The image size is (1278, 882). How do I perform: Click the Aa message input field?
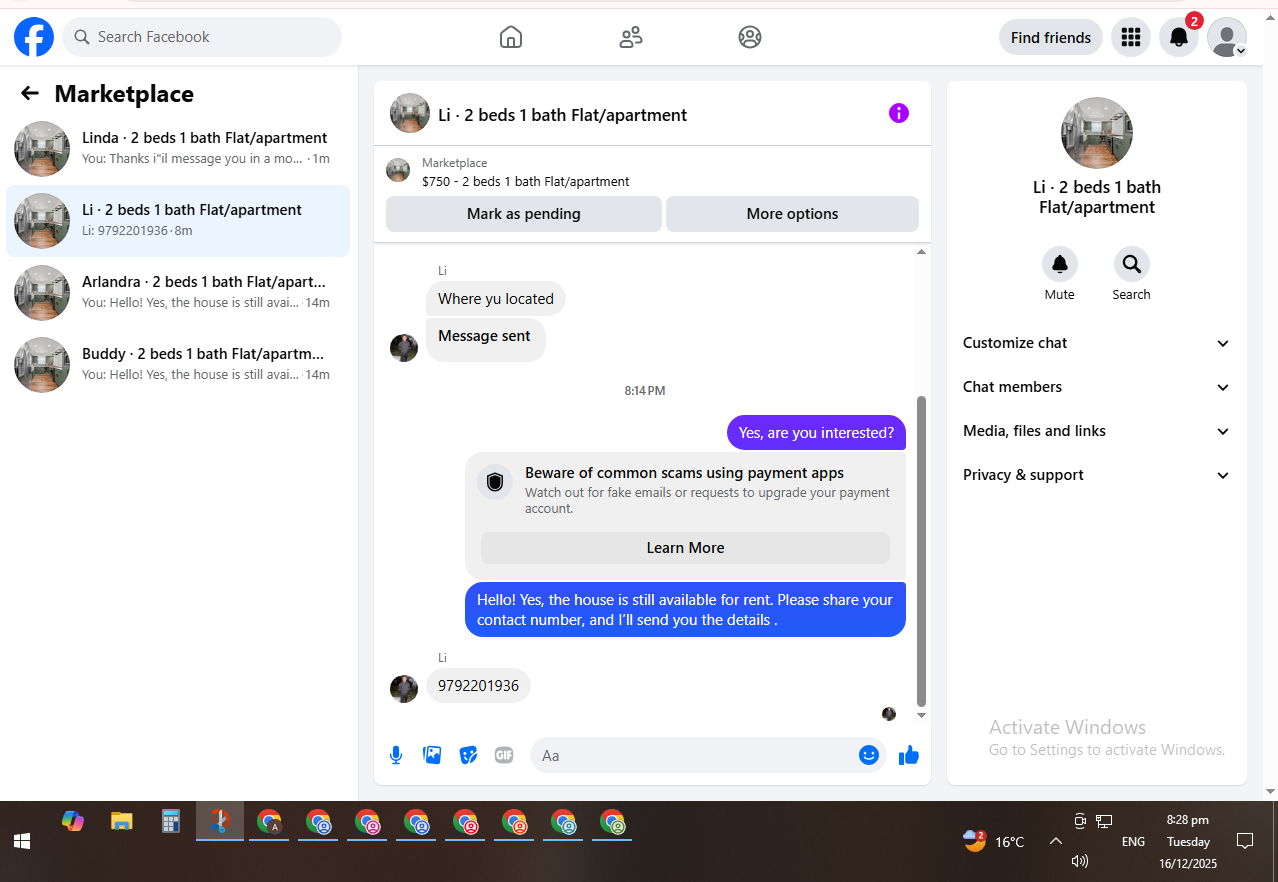696,755
